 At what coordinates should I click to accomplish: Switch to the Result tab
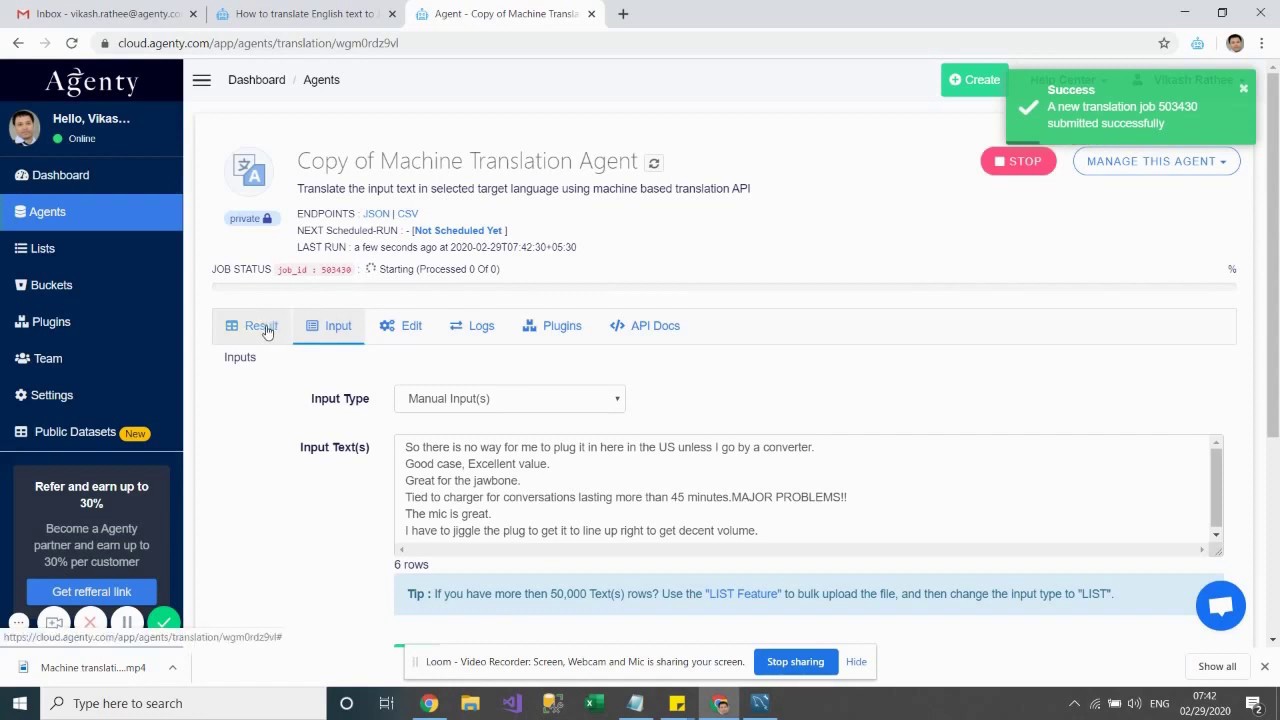251,326
